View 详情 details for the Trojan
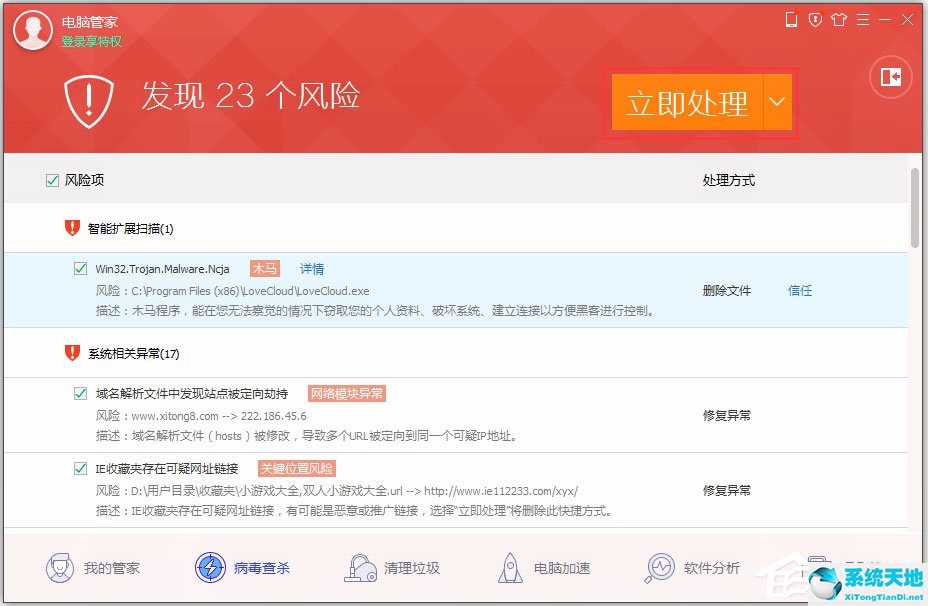928x606 pixels. click(x=311, y=268)
